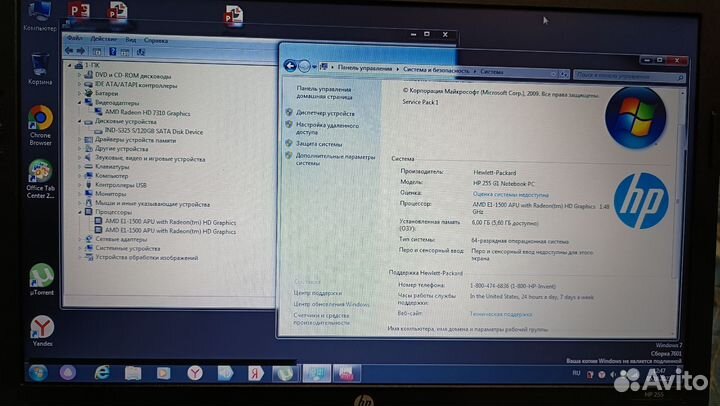Open Дополнительные параметры системы link
This screenshot has width=720, height=406.
(335, 160)
